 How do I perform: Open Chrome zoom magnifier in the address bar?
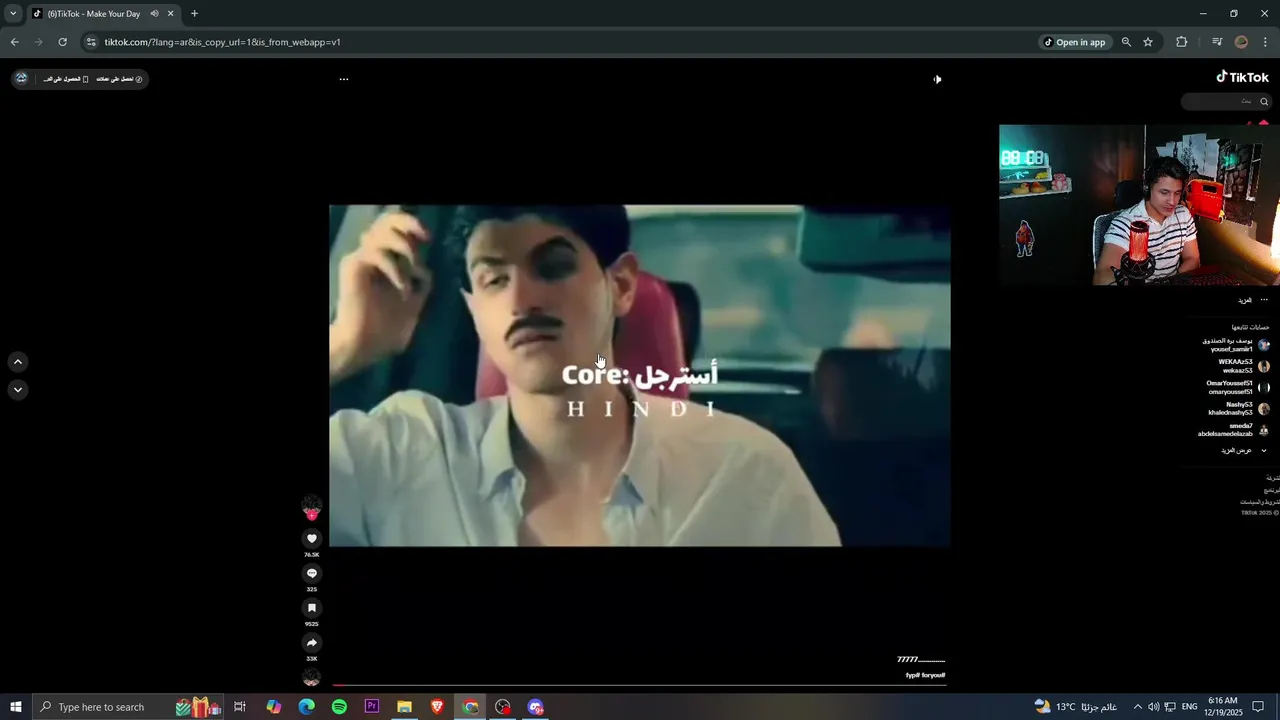coord(1126,42)
